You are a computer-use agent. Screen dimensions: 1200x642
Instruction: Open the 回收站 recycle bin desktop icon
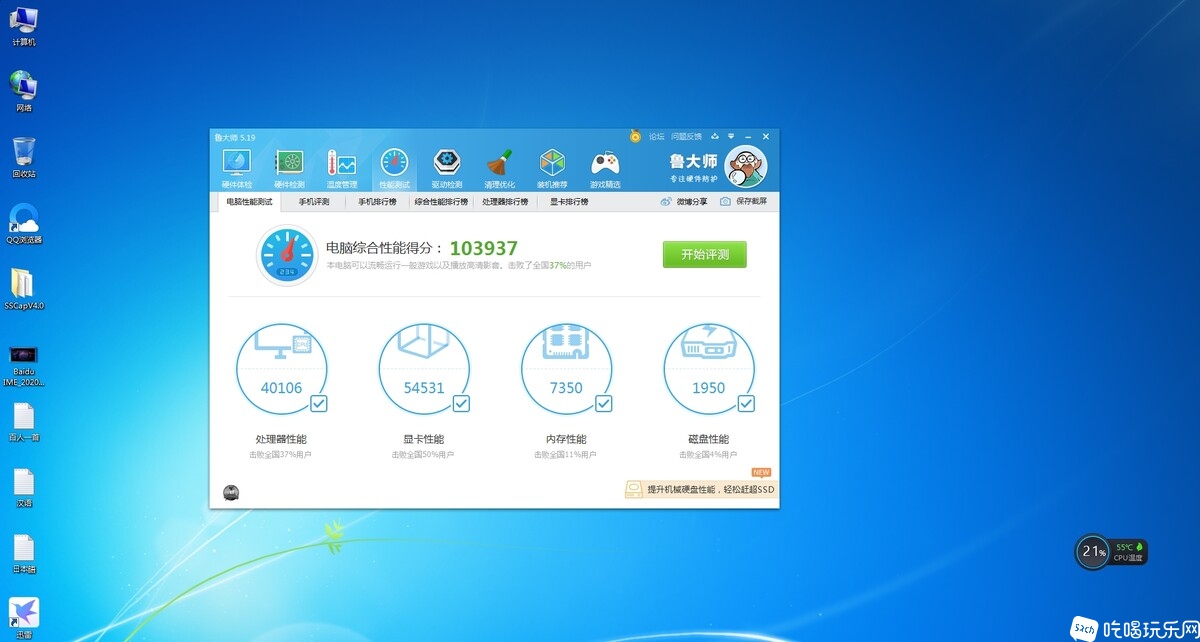pos(24,158)
